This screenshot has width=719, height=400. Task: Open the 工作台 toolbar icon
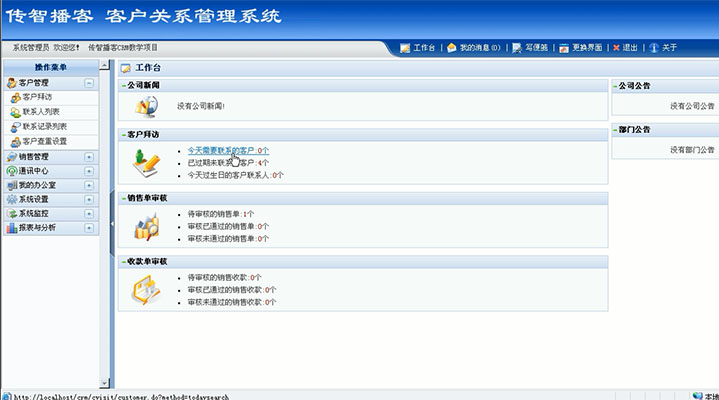(x=405, y=48)
